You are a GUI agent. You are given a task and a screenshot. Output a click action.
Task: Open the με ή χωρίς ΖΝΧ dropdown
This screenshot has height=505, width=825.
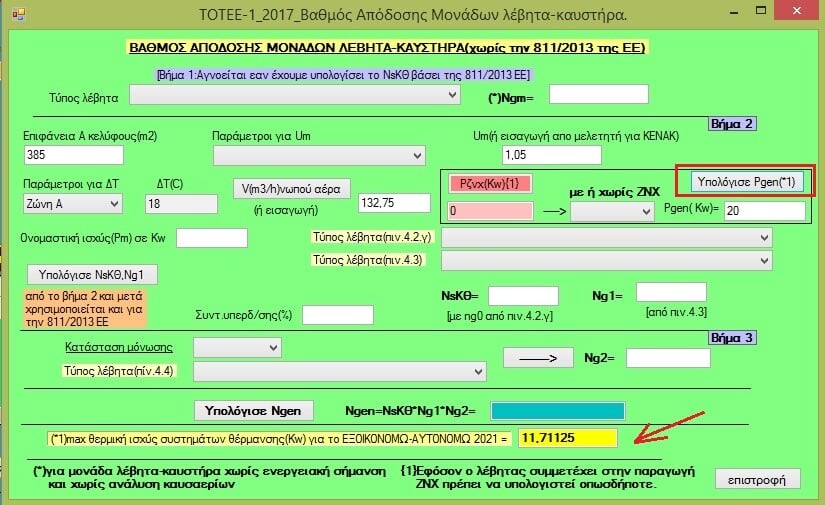(612, 212)
